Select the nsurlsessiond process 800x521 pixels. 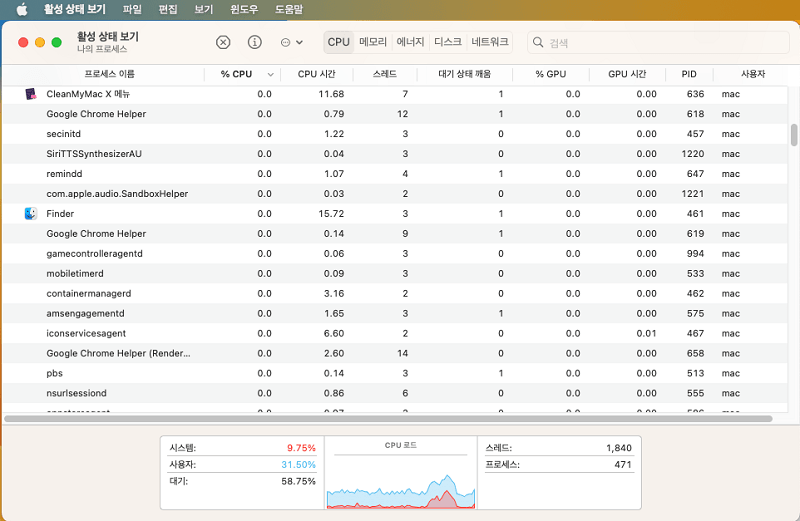[x=395, y=393]
